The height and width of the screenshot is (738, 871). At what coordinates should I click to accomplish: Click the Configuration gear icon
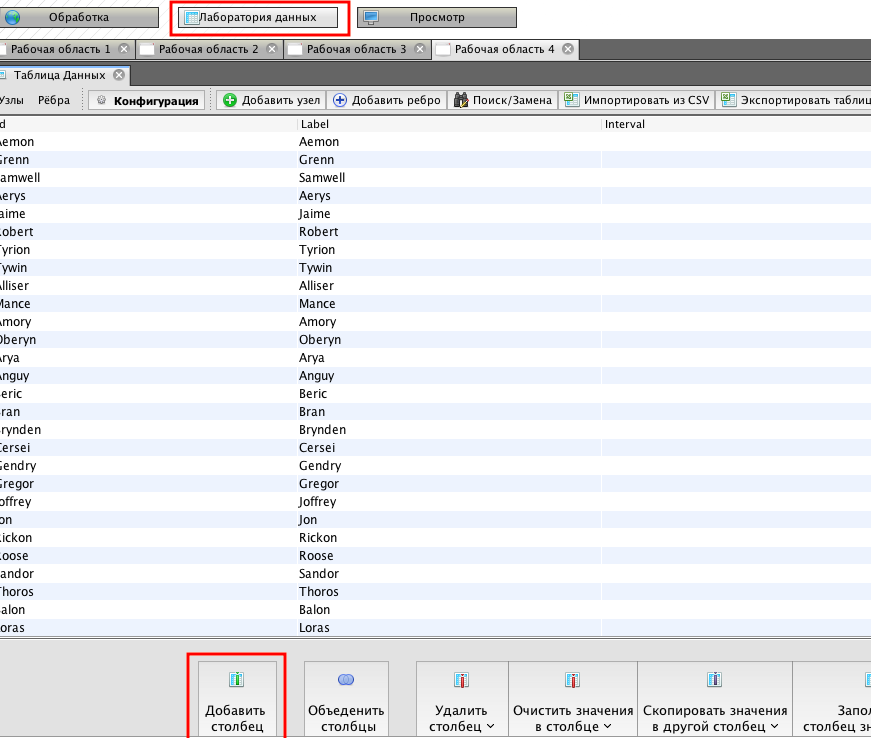point(101,100)
